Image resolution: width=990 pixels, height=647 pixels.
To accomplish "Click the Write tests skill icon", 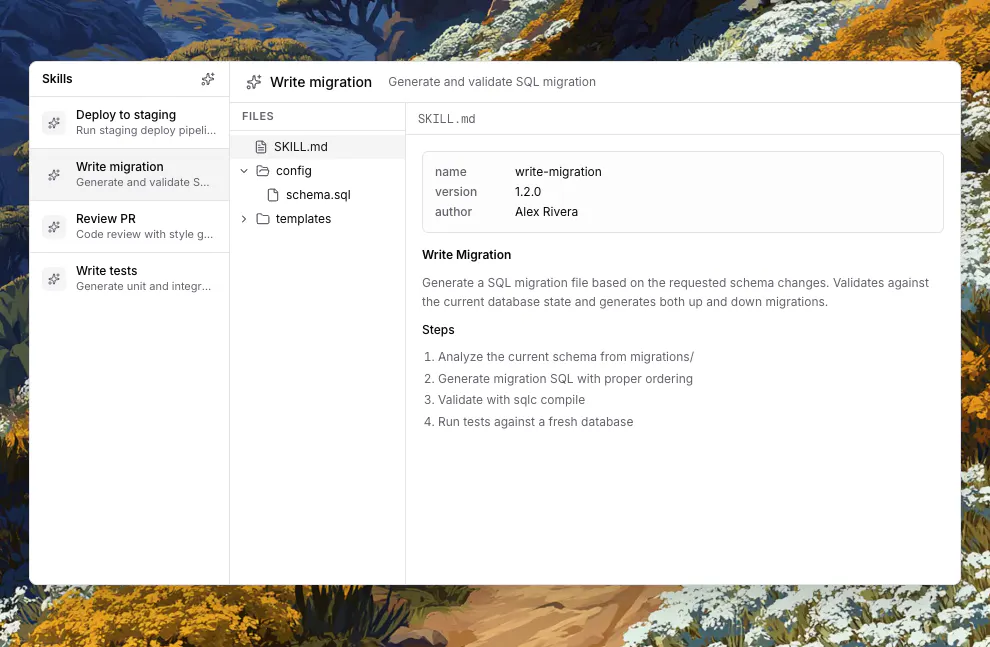I will [54, 278].
